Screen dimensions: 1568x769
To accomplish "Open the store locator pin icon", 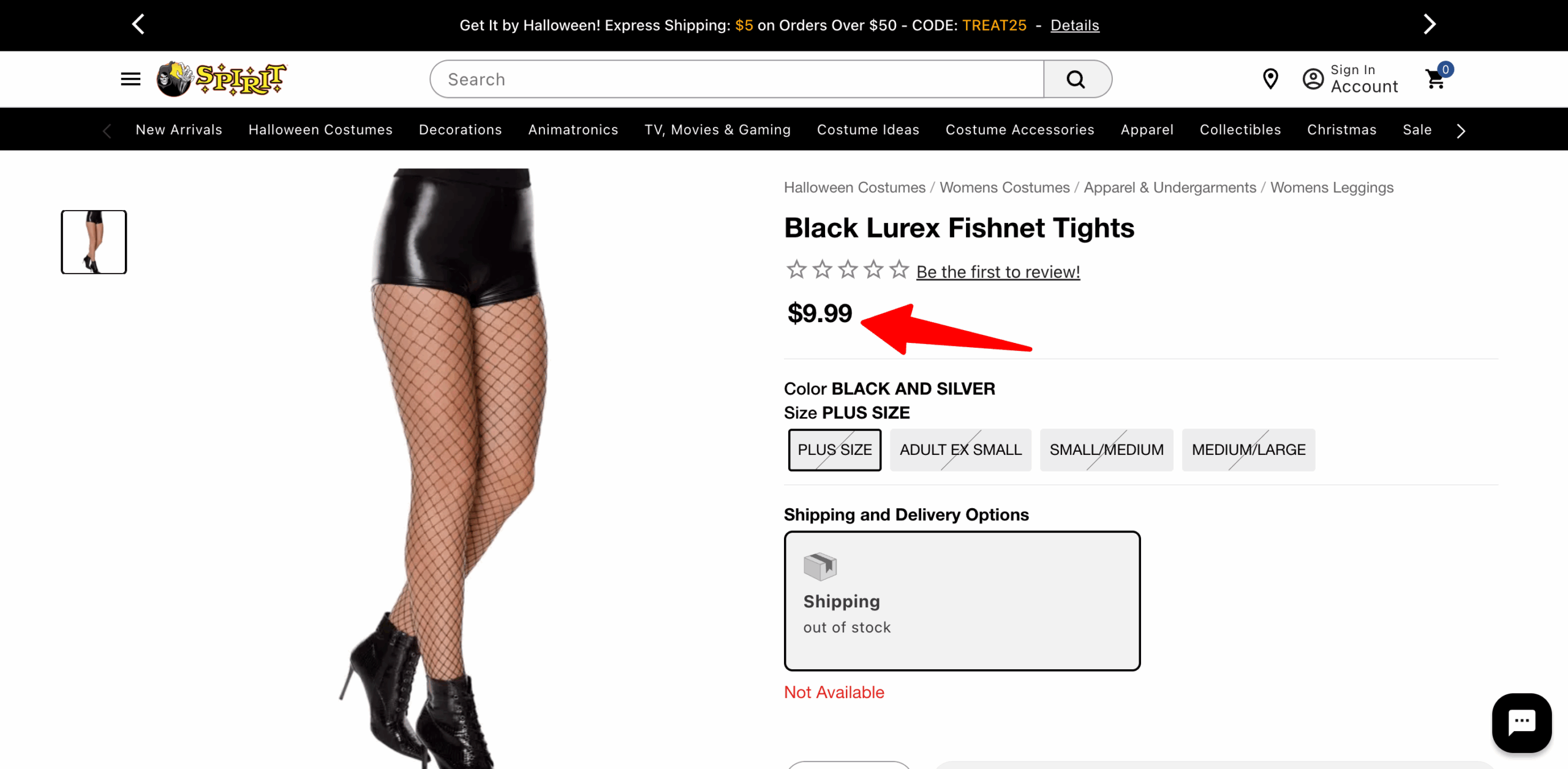I will pos(1270,79).
